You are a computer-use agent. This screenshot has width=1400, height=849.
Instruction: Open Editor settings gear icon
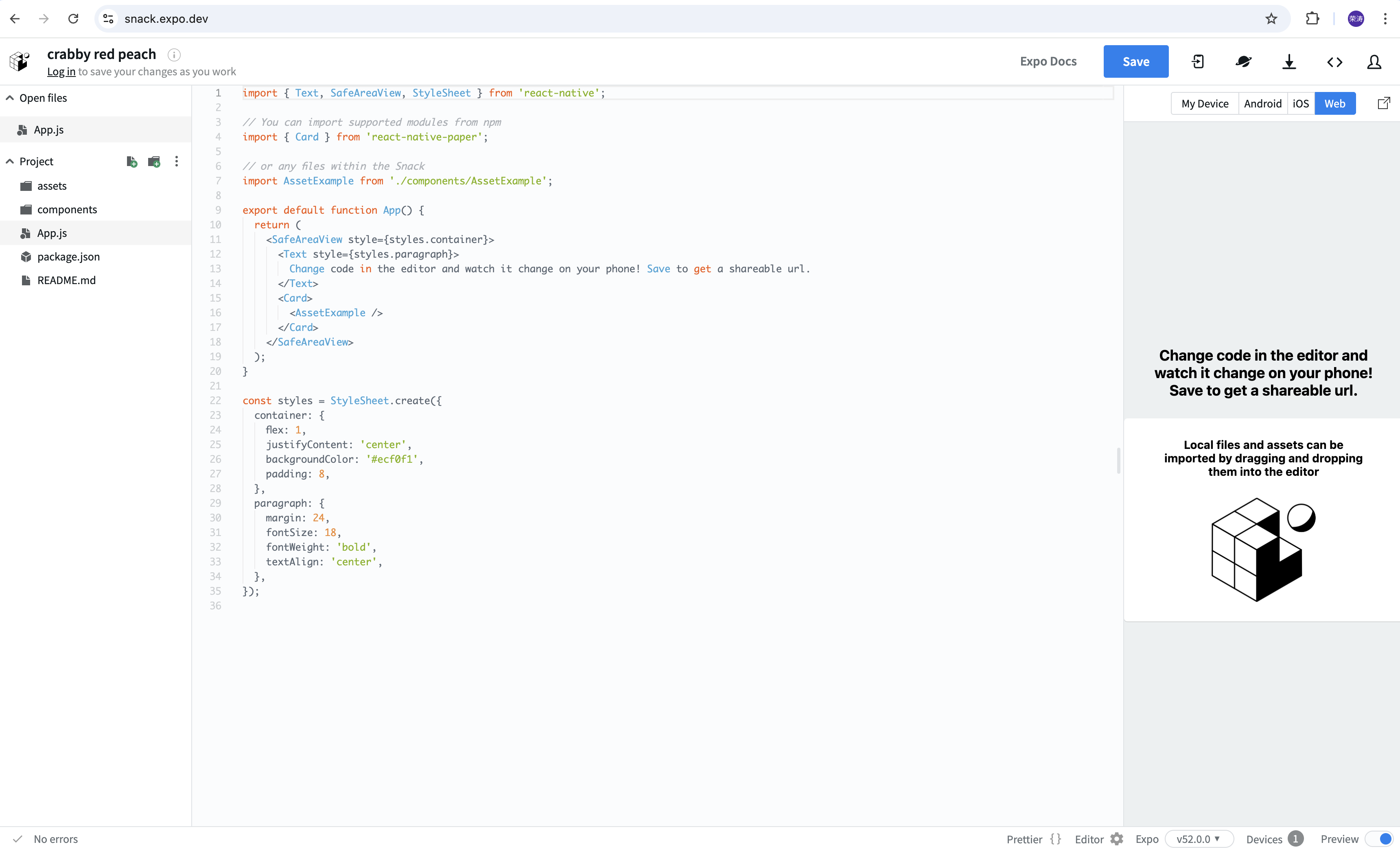pos(1116,839)
